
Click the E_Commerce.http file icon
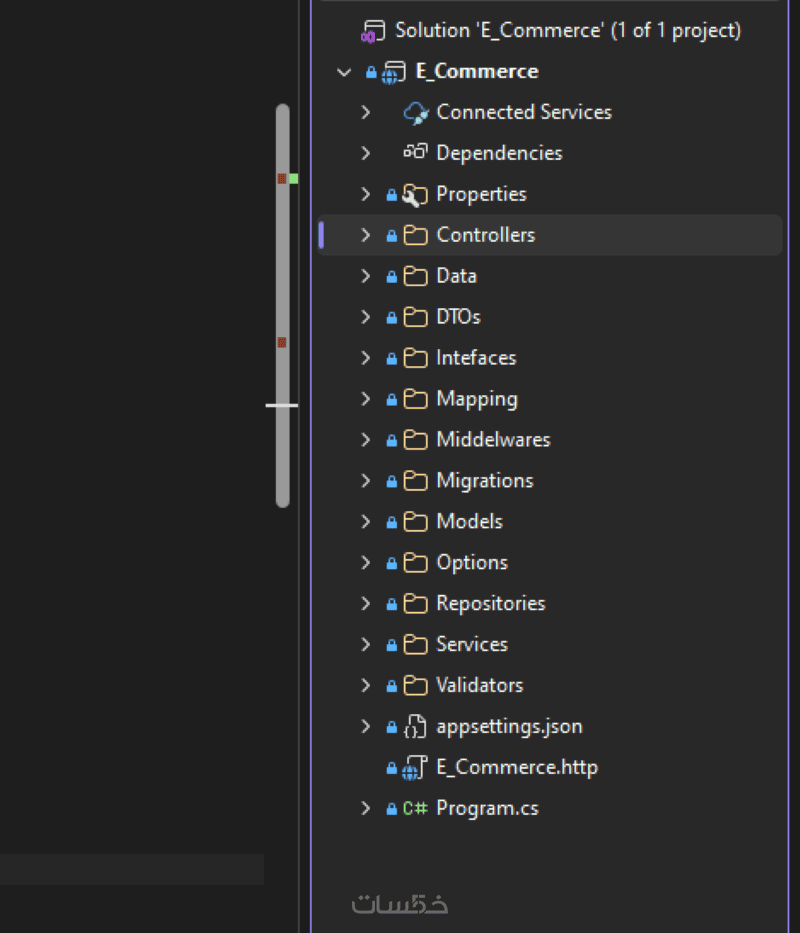(414, 768)
